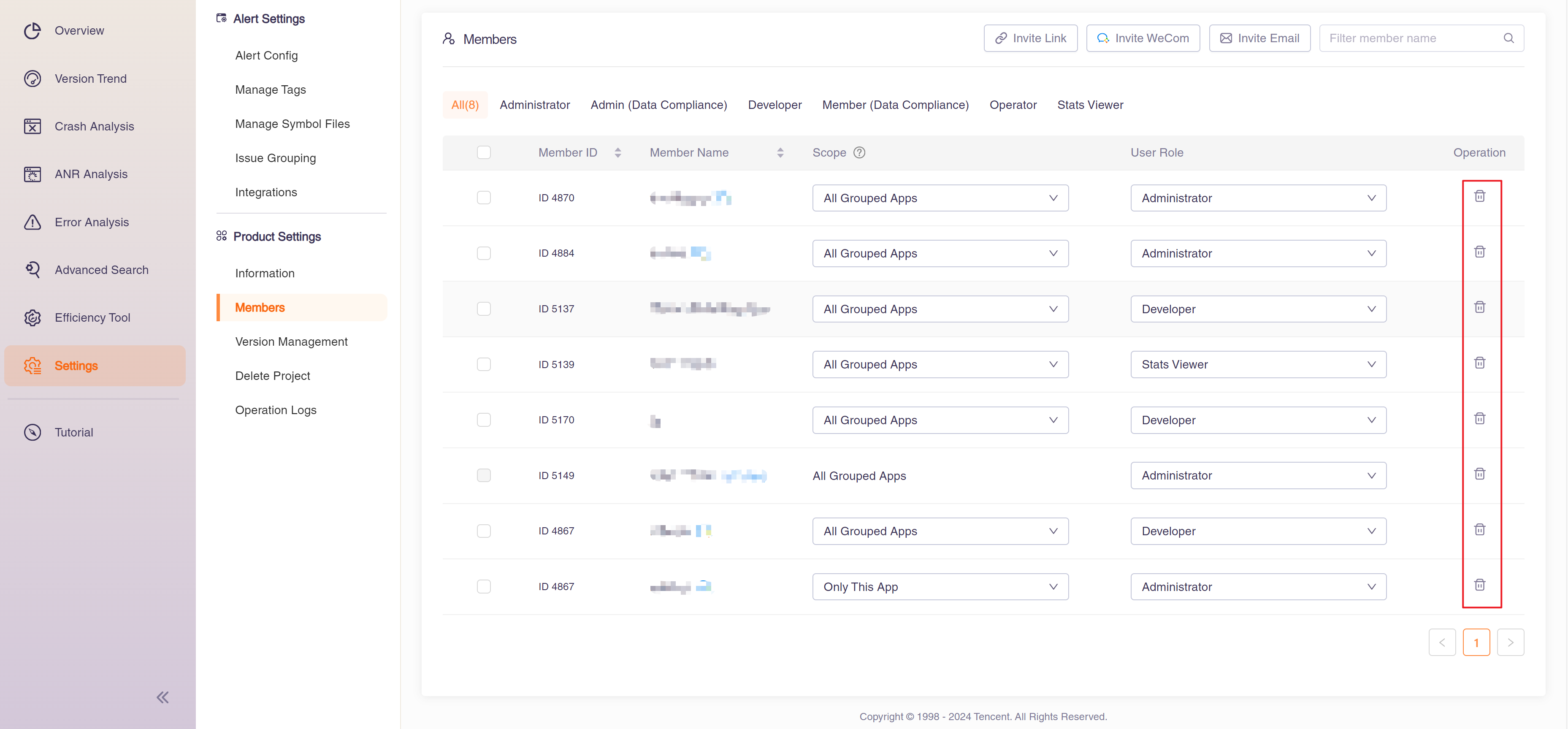Click the Scope help question-mark icon
The height and width of the screenshot is (729, 1568).
click(859, 153)
